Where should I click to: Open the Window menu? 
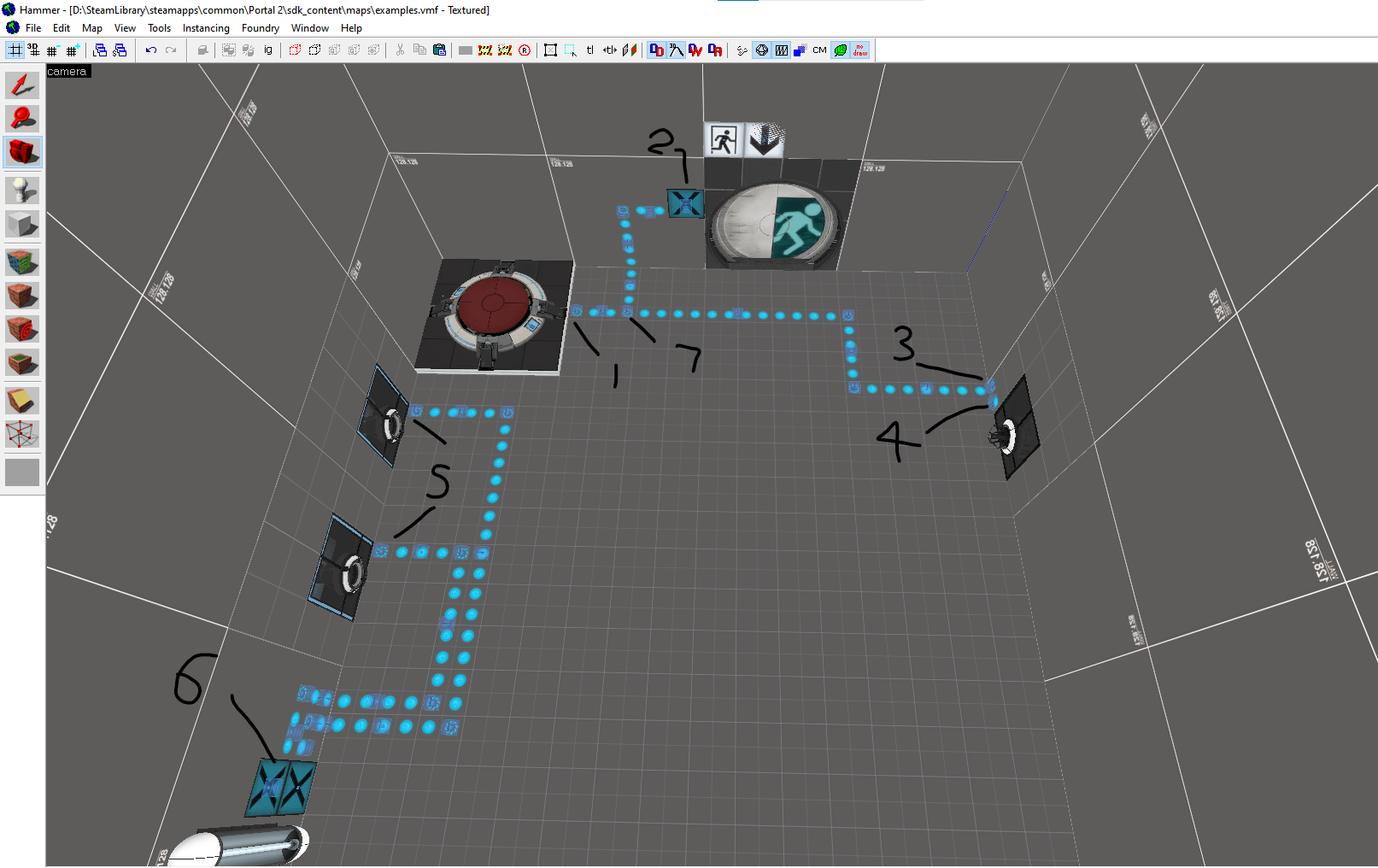pyautogui.click(x=310, y=28)
